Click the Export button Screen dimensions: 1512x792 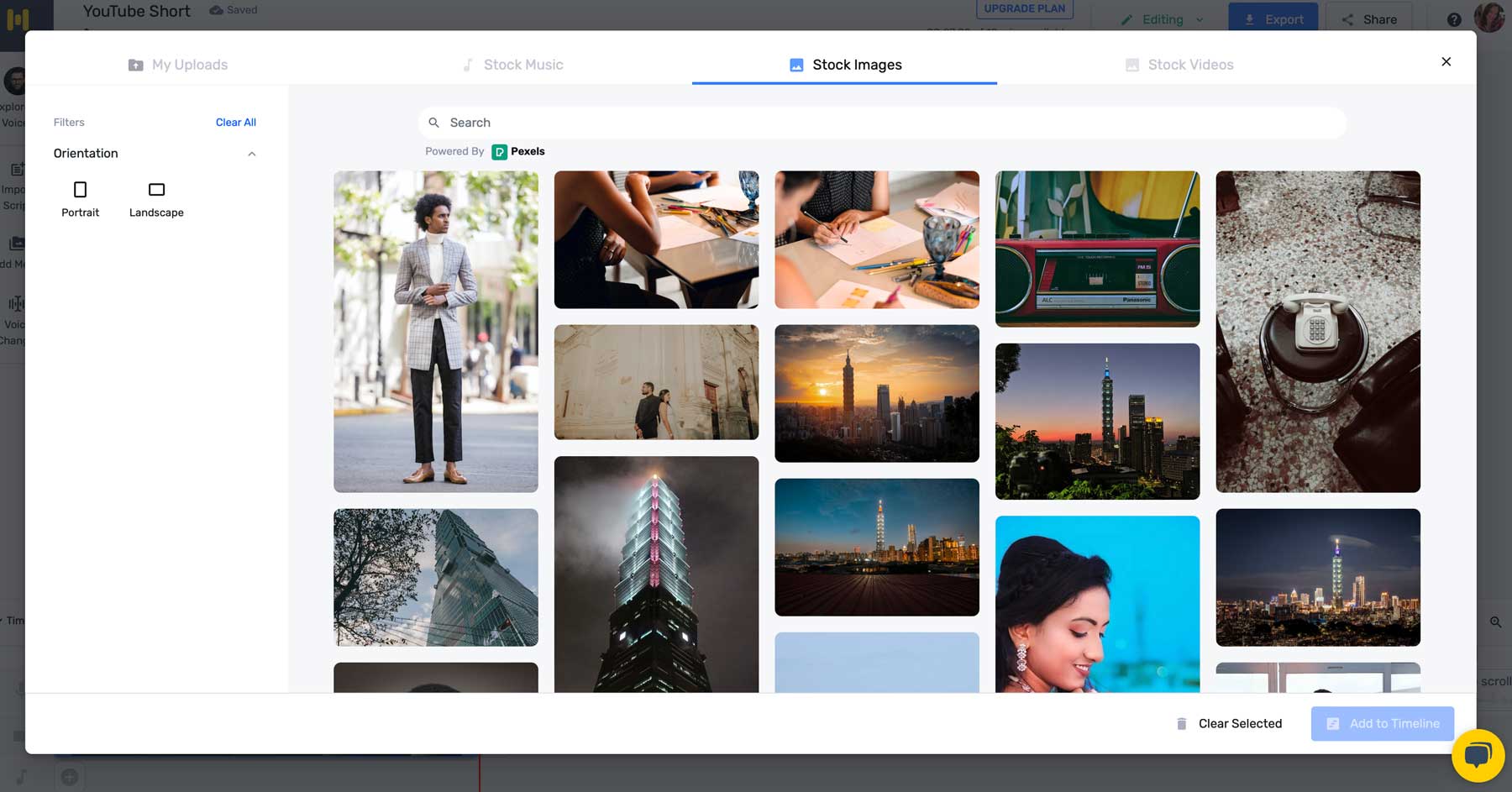pos(1273,18)
